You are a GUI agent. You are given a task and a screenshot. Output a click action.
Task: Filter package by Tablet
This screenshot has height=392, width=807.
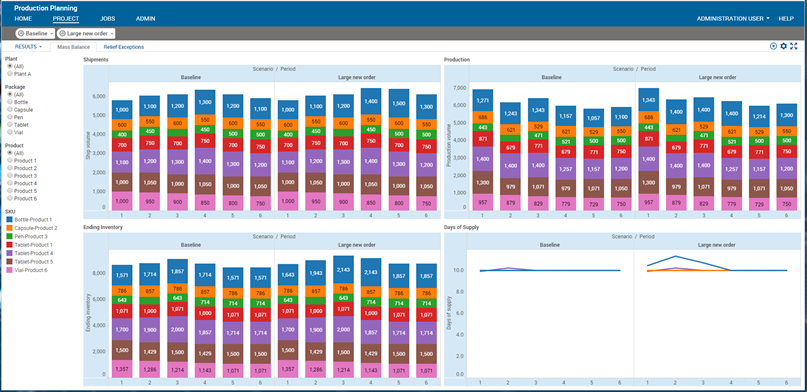click(10, 124)
